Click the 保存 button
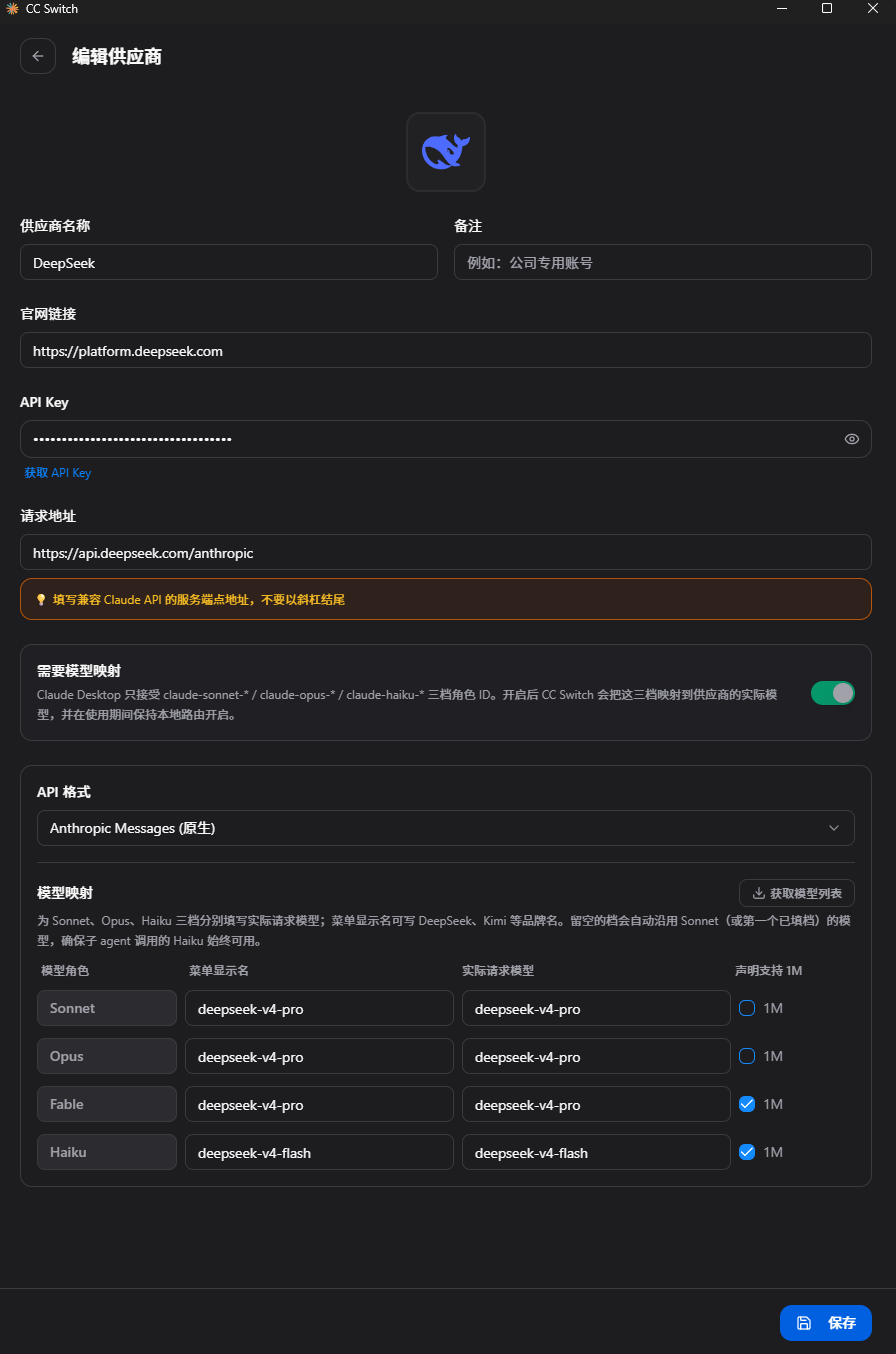The height and width of the screenshot is (1354, 896). pyautogui.click(x=826, y=1323)
